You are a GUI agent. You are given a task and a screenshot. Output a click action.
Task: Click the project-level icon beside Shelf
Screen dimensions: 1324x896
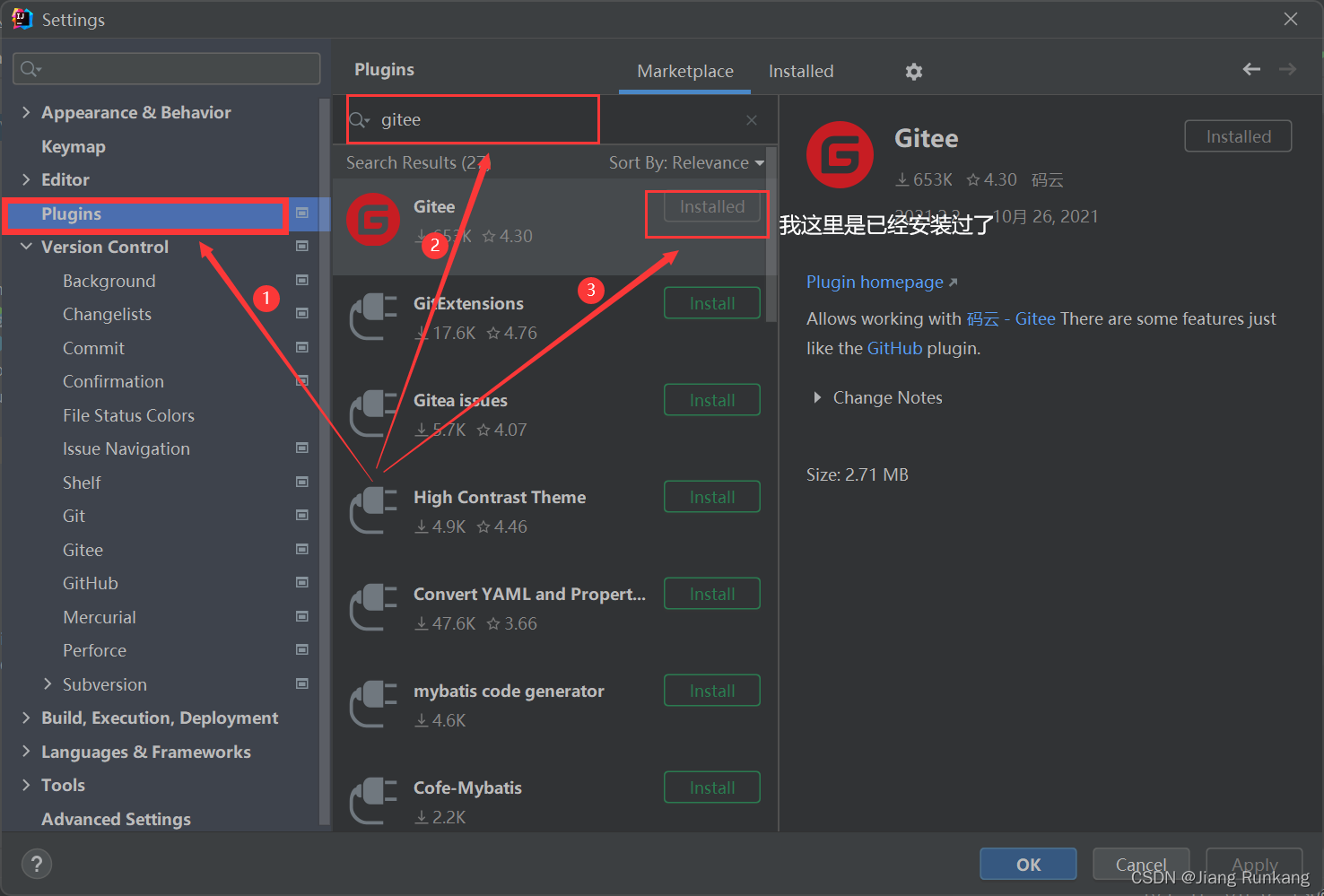pos(302,483)
